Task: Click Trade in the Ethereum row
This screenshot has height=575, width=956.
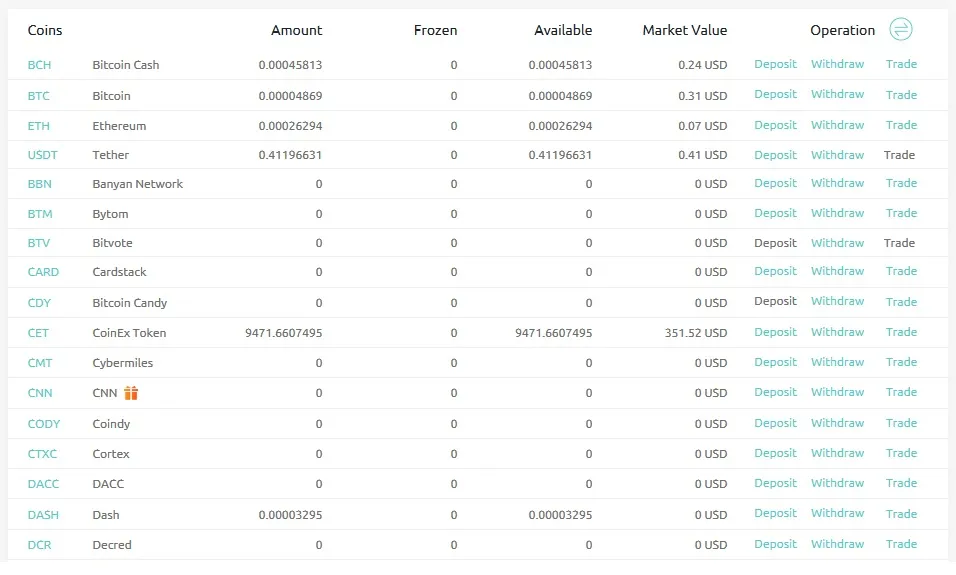Action: (901, 125)
